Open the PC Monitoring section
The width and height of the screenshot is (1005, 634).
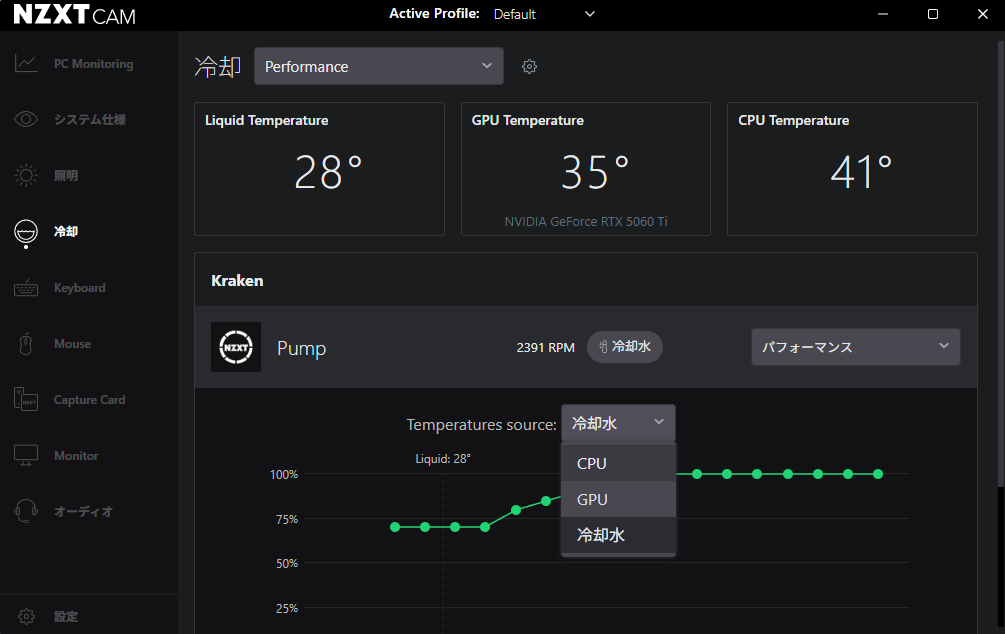point(94,63)
